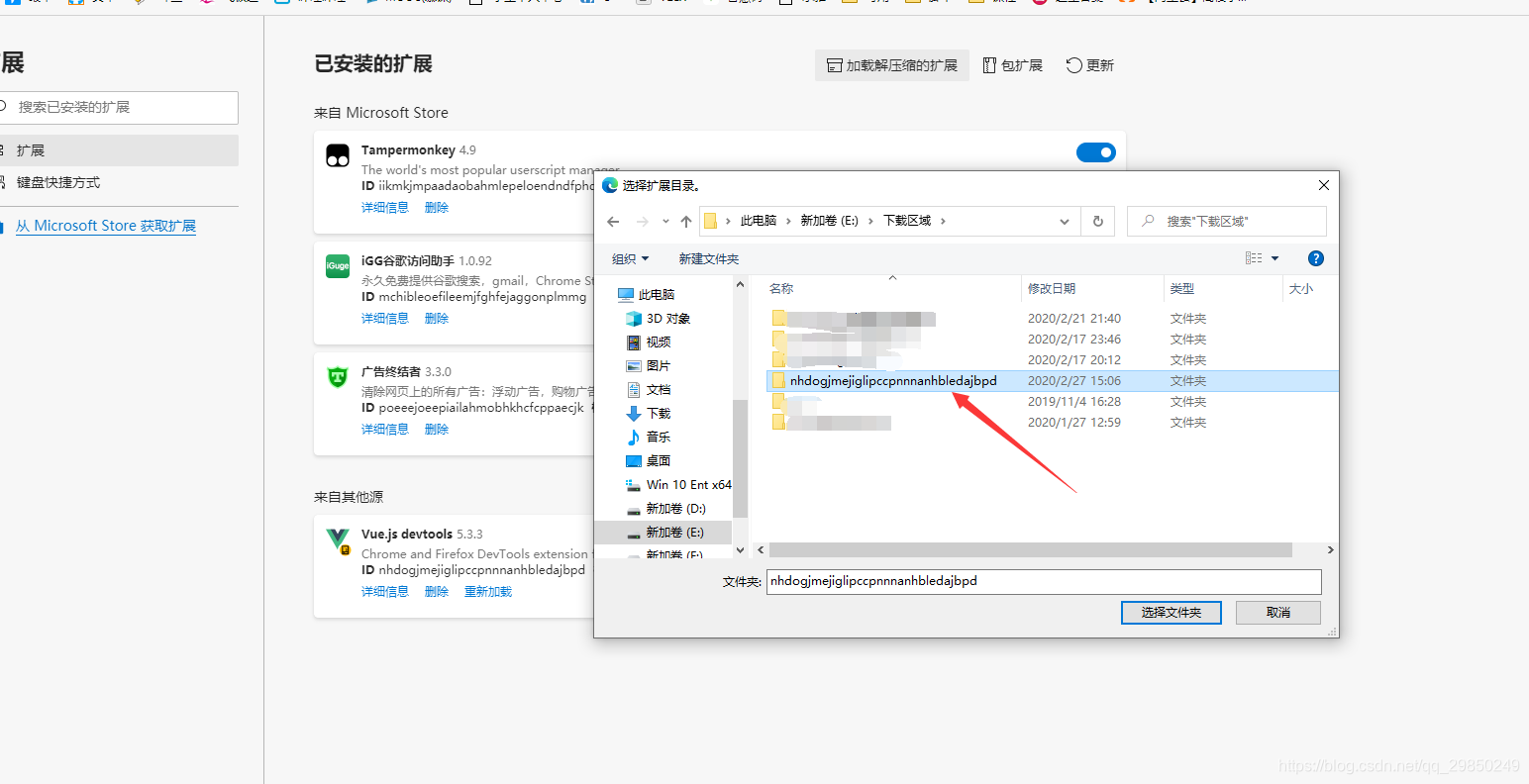Open 从 Microsoft Store 获取扩展 link
Screen dimensions: 1529x784
point(106,226)
